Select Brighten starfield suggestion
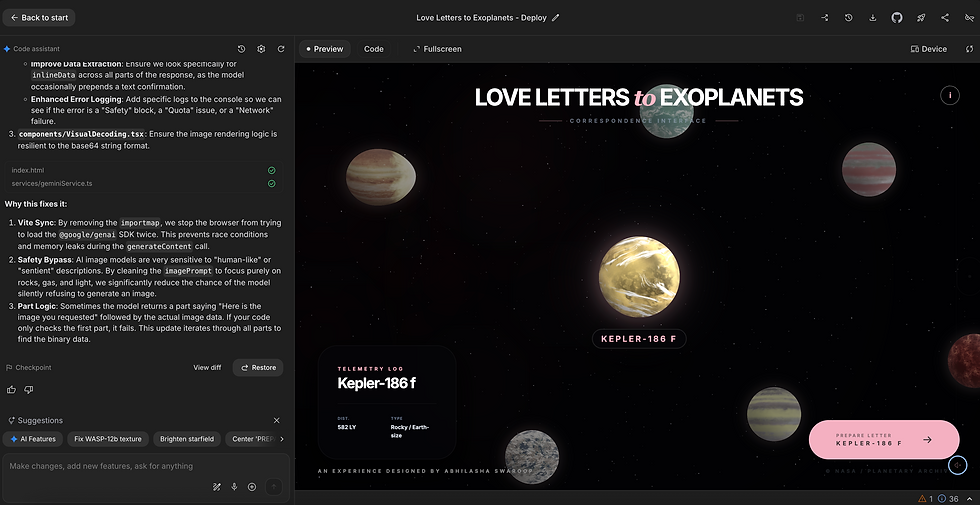The width and height of the screenshot is (980, 505). point(187,439)
